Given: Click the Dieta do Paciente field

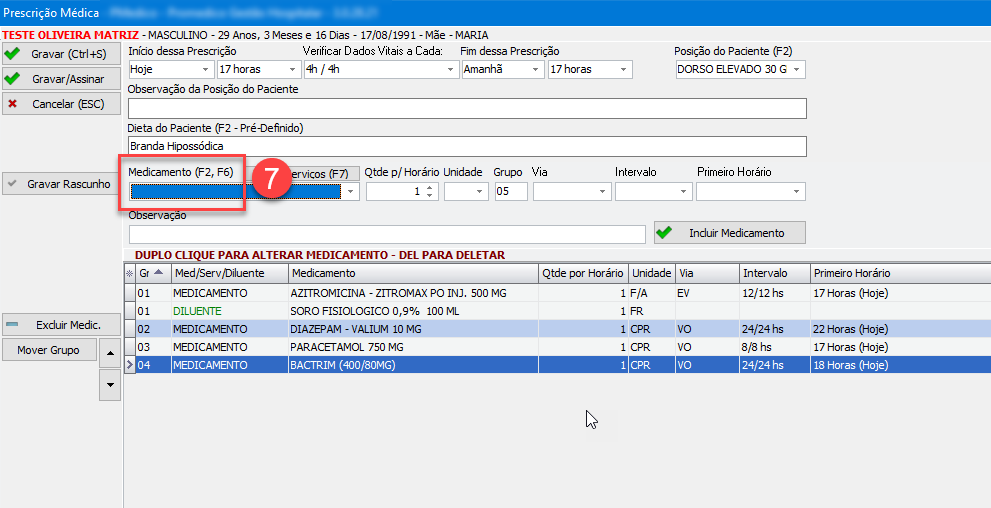Looking at the screenshot, I should [x=467, y=147].
